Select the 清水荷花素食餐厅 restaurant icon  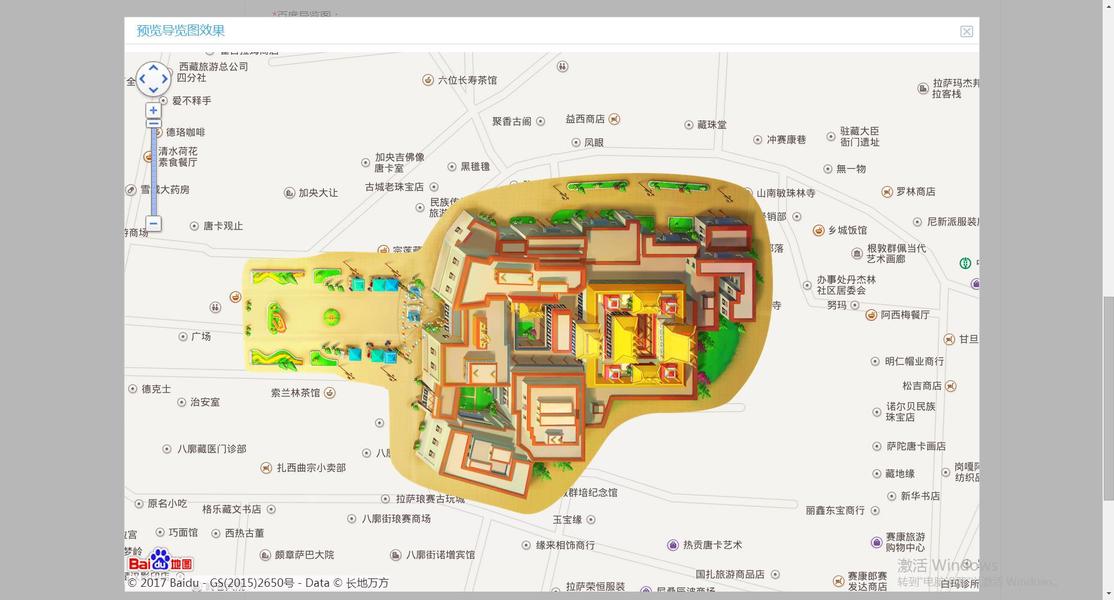click(148, 157)
